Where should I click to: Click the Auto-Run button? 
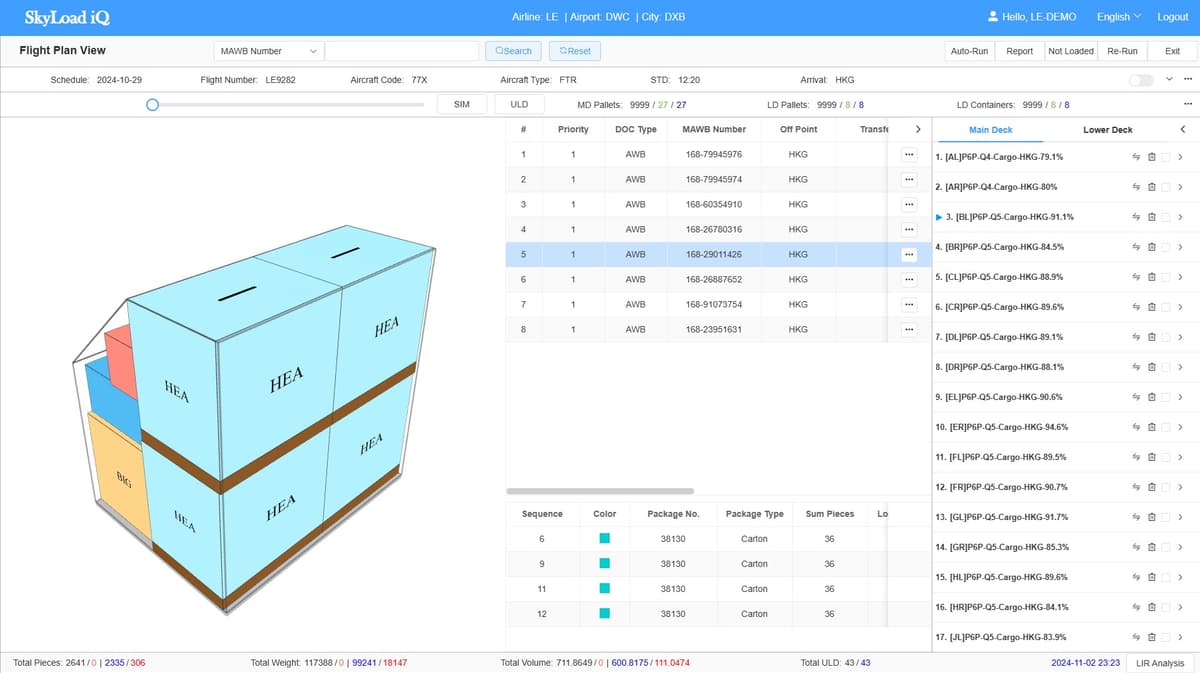(969, 51)
